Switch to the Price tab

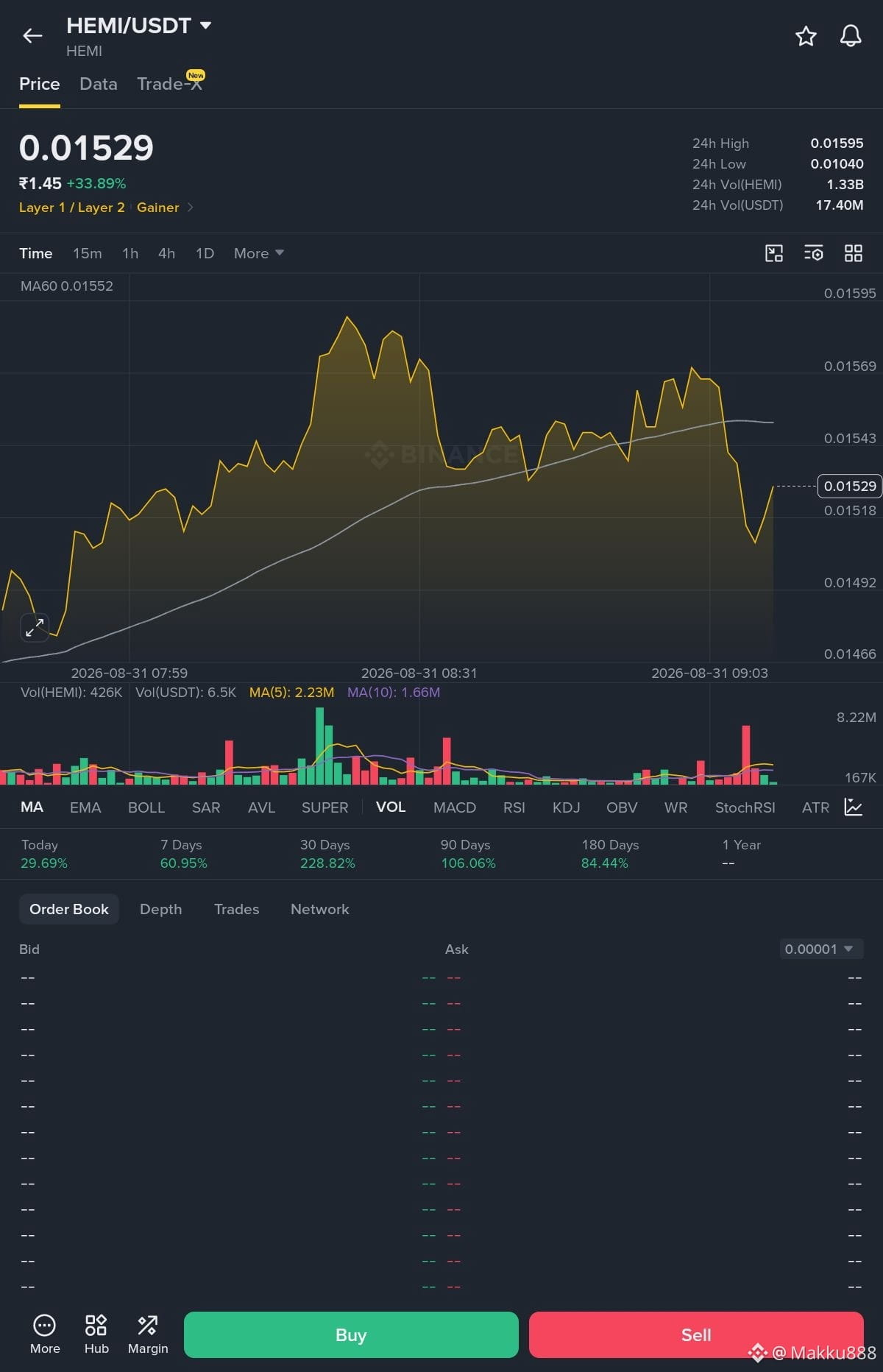click(40, 84)
